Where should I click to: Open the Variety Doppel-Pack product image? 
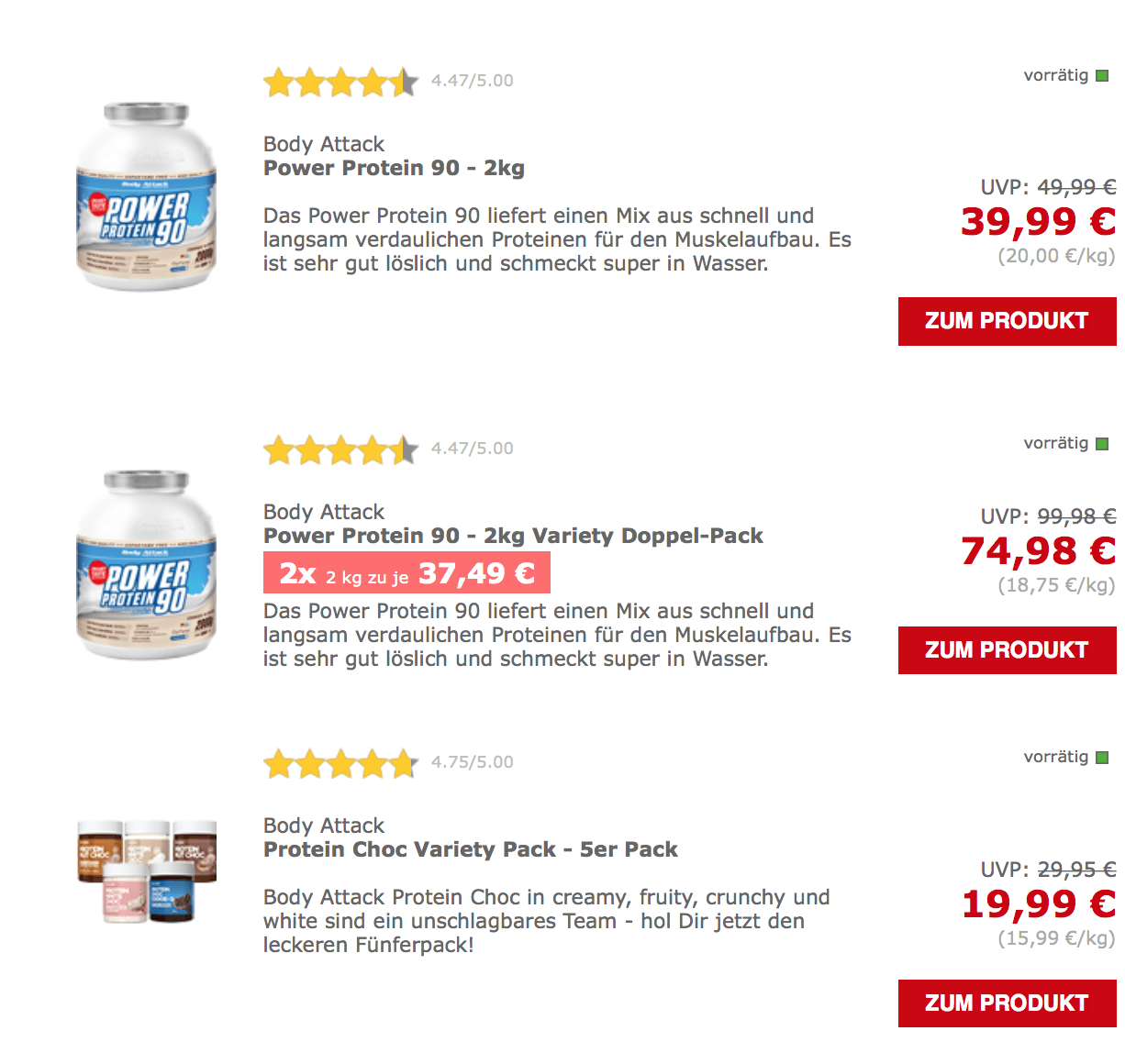tap(146, 565)
